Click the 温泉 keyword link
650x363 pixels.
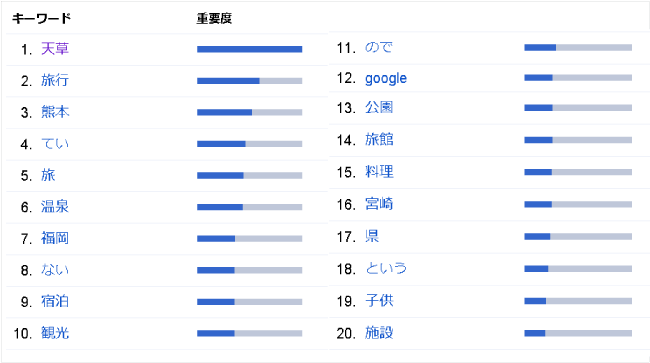(55, 206)
